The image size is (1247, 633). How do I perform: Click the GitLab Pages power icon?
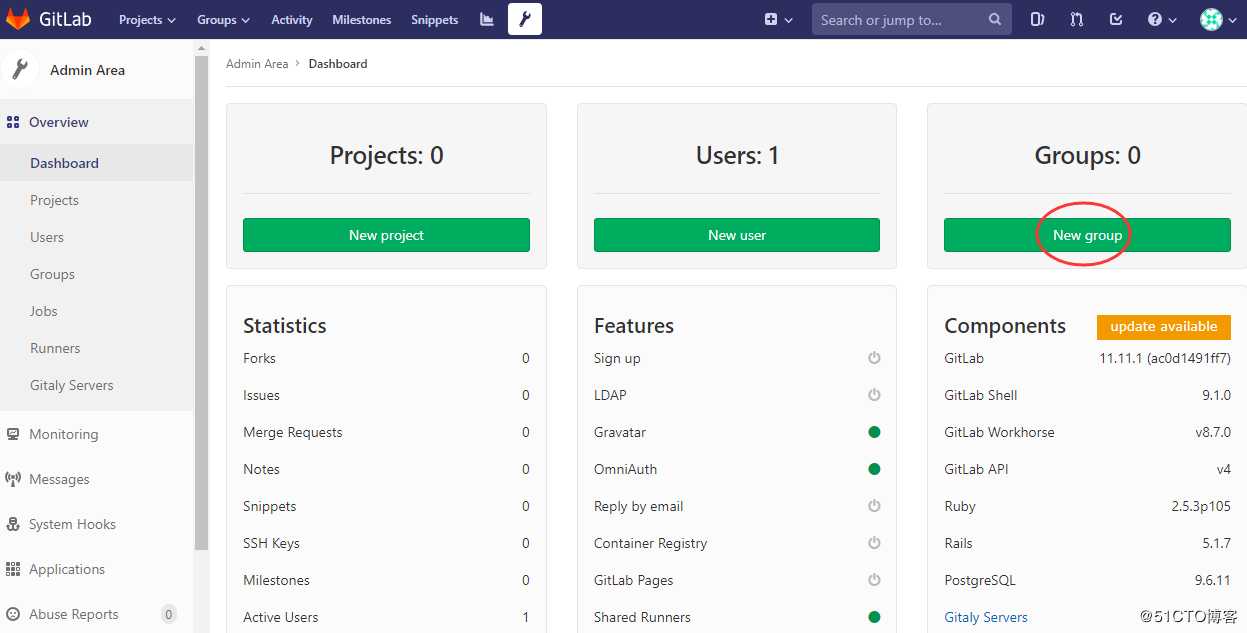(874, 580)
